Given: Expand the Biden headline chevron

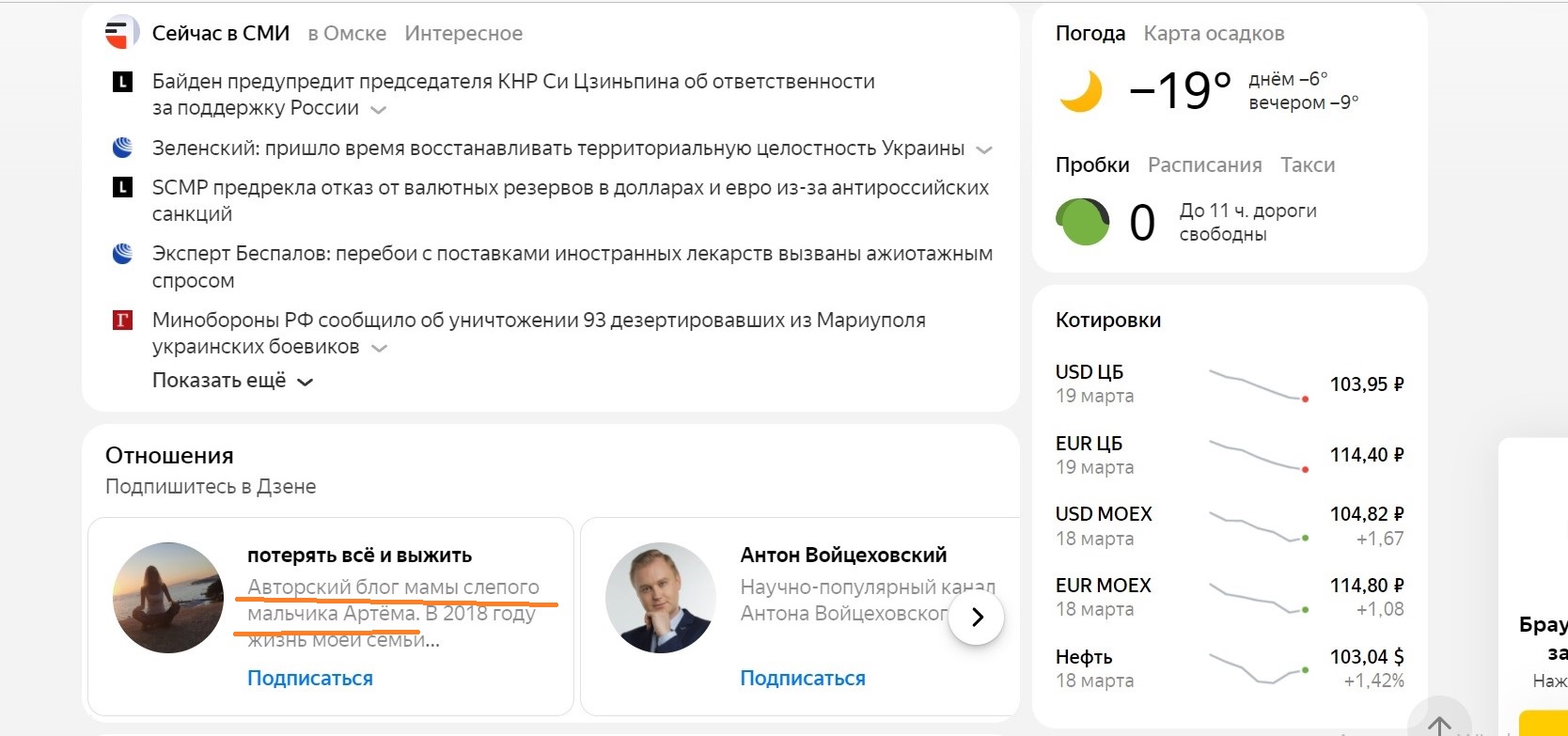Looking at the screenshot, I should pyautogui.click(x=378, y=110).
